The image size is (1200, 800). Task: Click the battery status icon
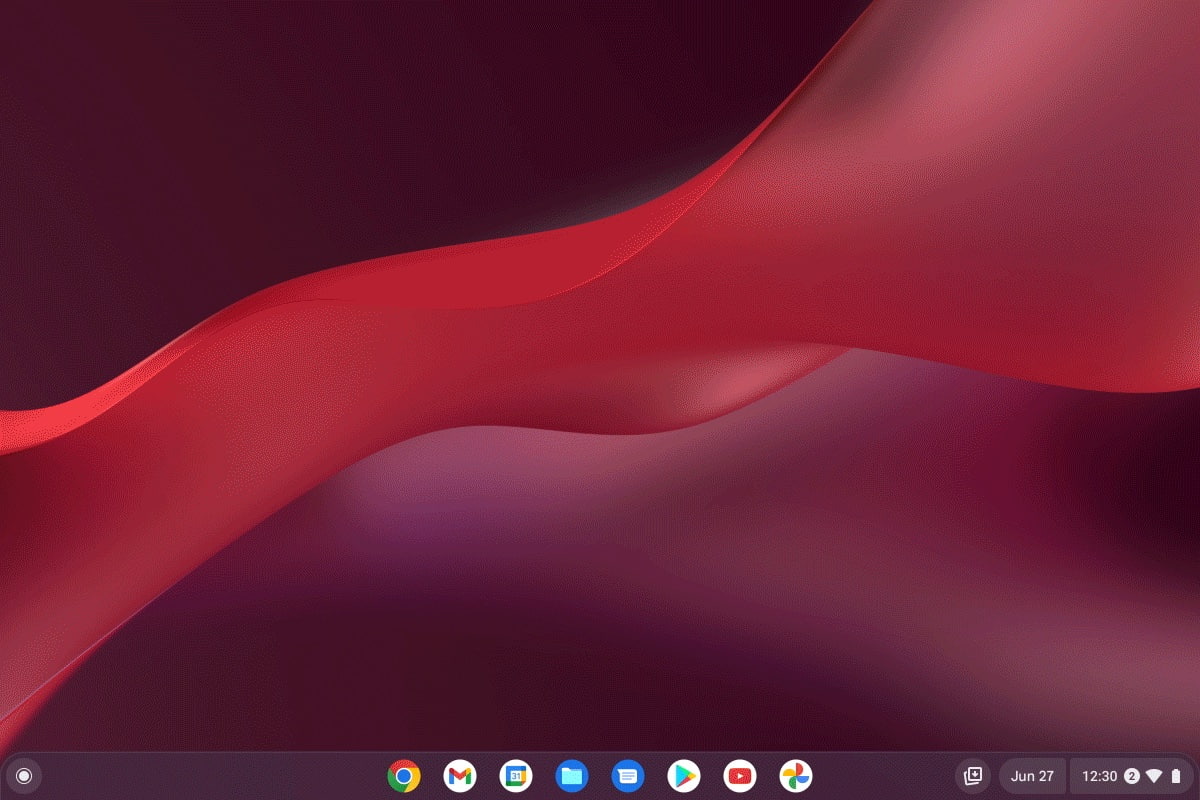coord(1176,776)
